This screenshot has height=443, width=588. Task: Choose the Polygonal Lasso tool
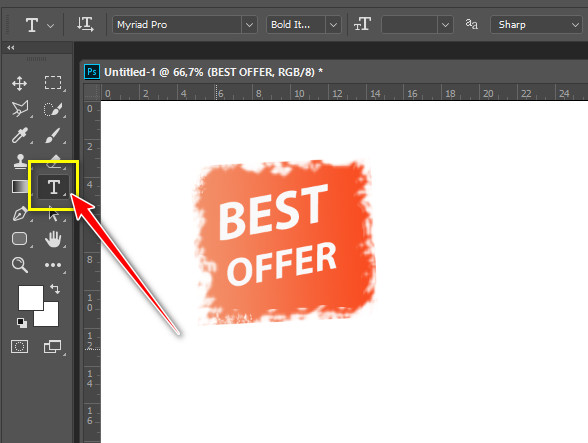tap(20, 109)
